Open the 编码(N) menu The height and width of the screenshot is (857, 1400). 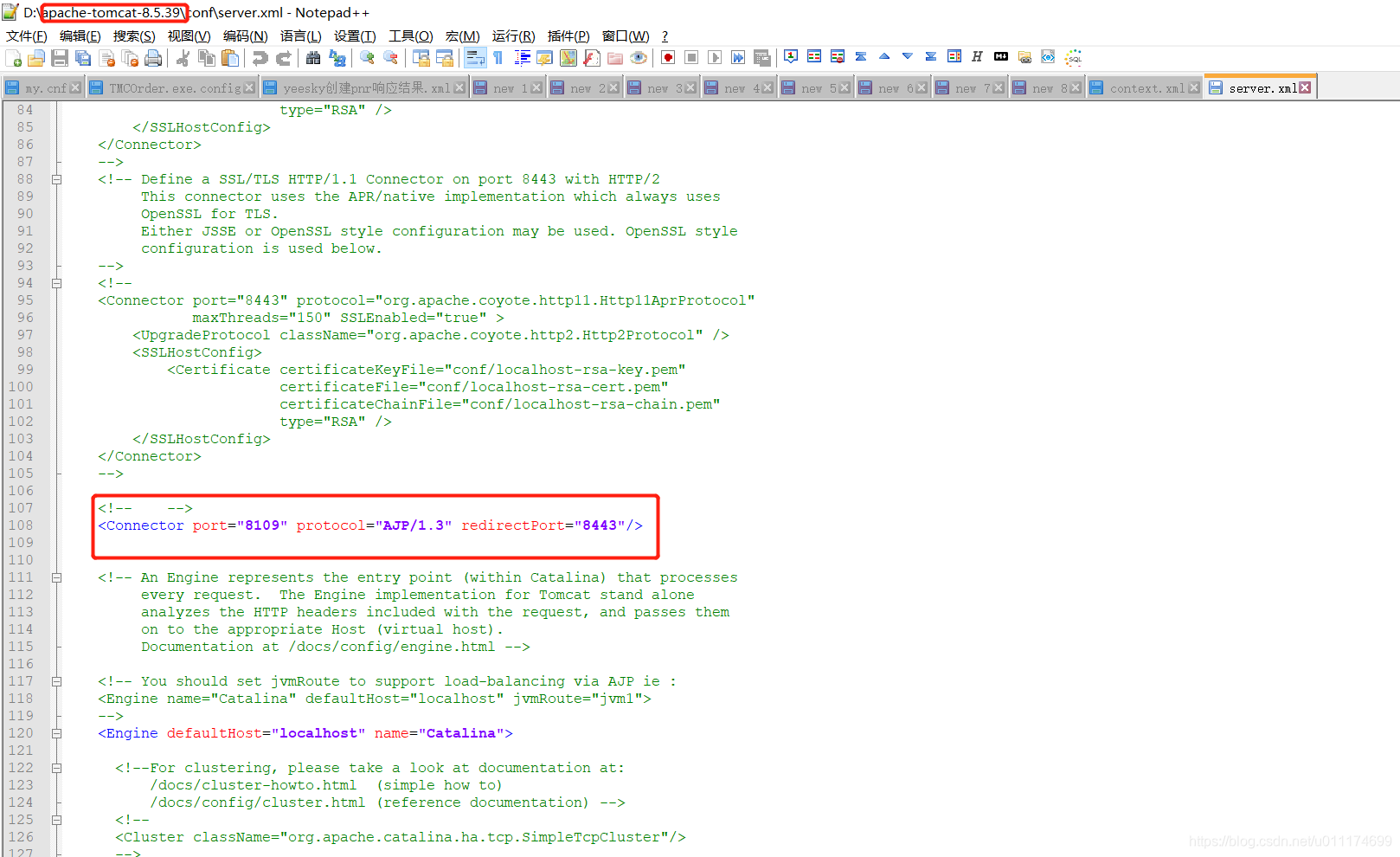[x=246, y=35]
